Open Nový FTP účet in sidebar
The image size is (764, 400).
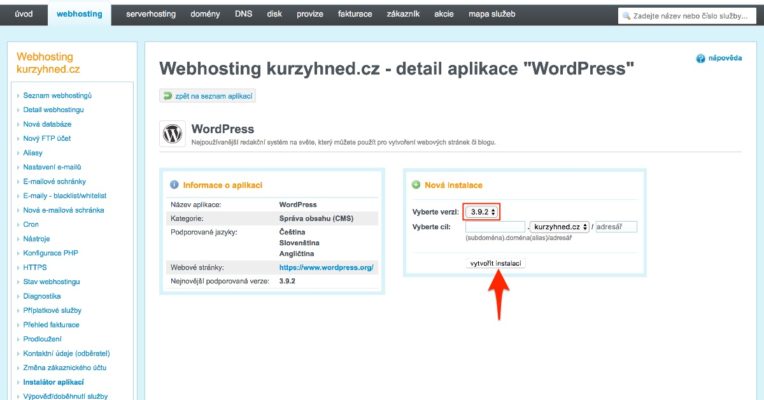click(47, 138)
